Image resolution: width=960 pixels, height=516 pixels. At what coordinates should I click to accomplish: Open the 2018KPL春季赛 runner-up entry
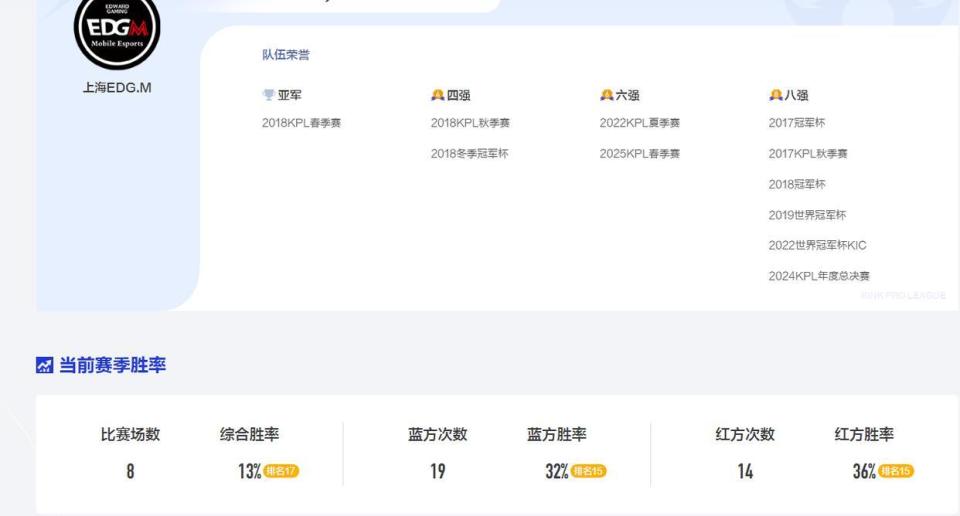[x=301, y=123]
